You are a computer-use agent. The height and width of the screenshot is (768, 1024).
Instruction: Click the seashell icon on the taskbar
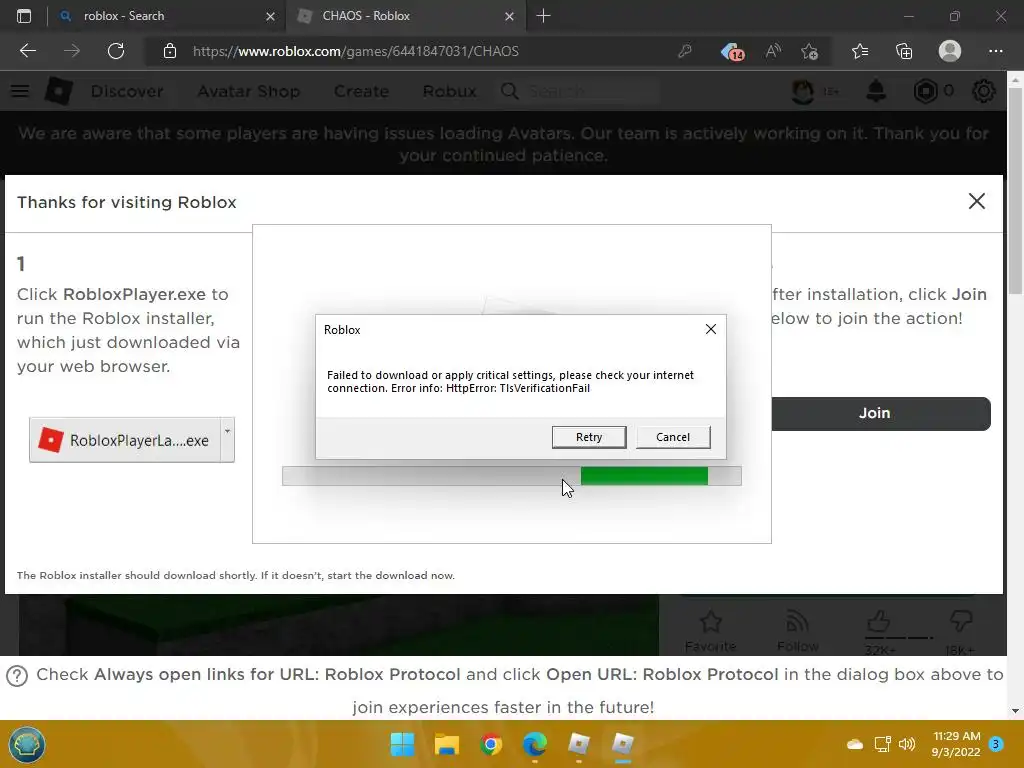coord(27,744)
